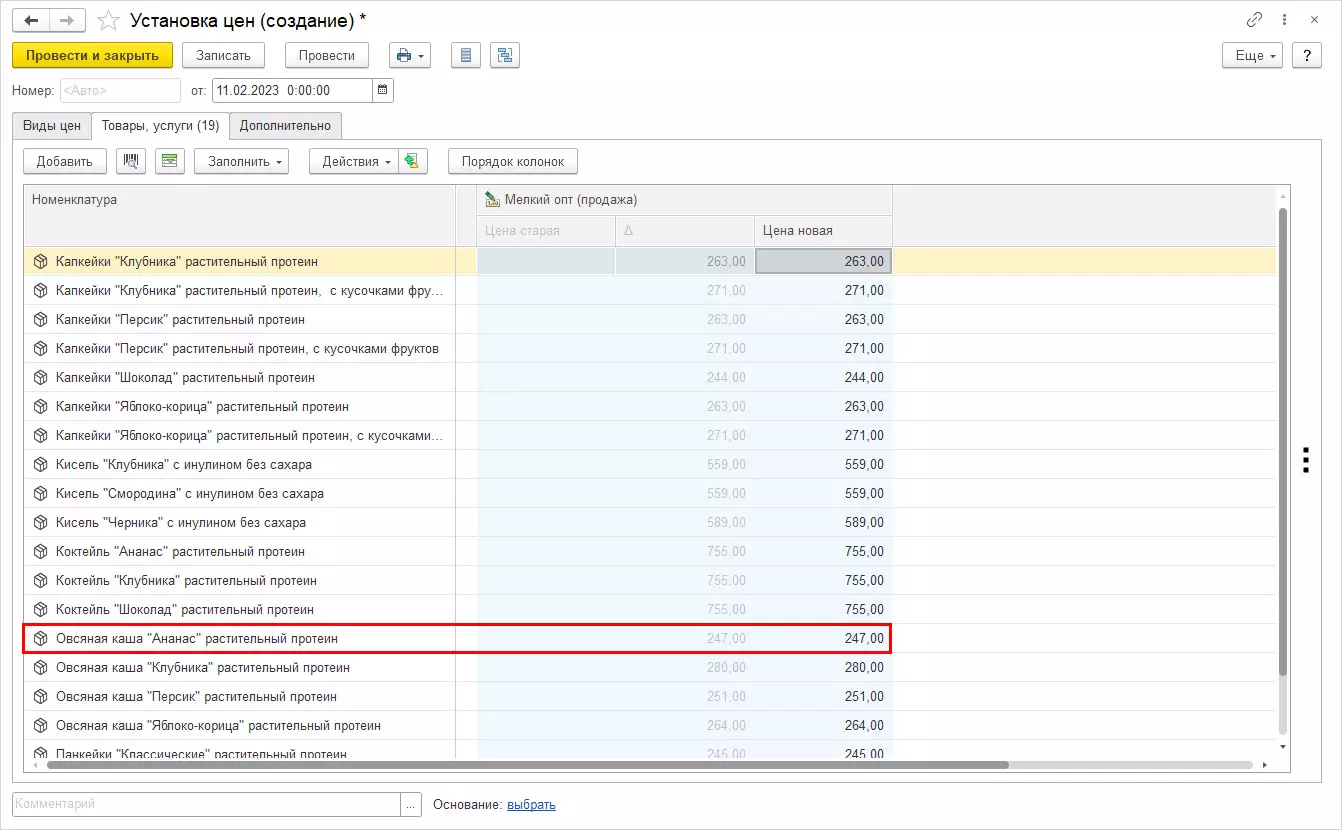Viewport: 1342px width, 830px height.
Task: Add document to favorites with star icon
Action: [109, 20]
